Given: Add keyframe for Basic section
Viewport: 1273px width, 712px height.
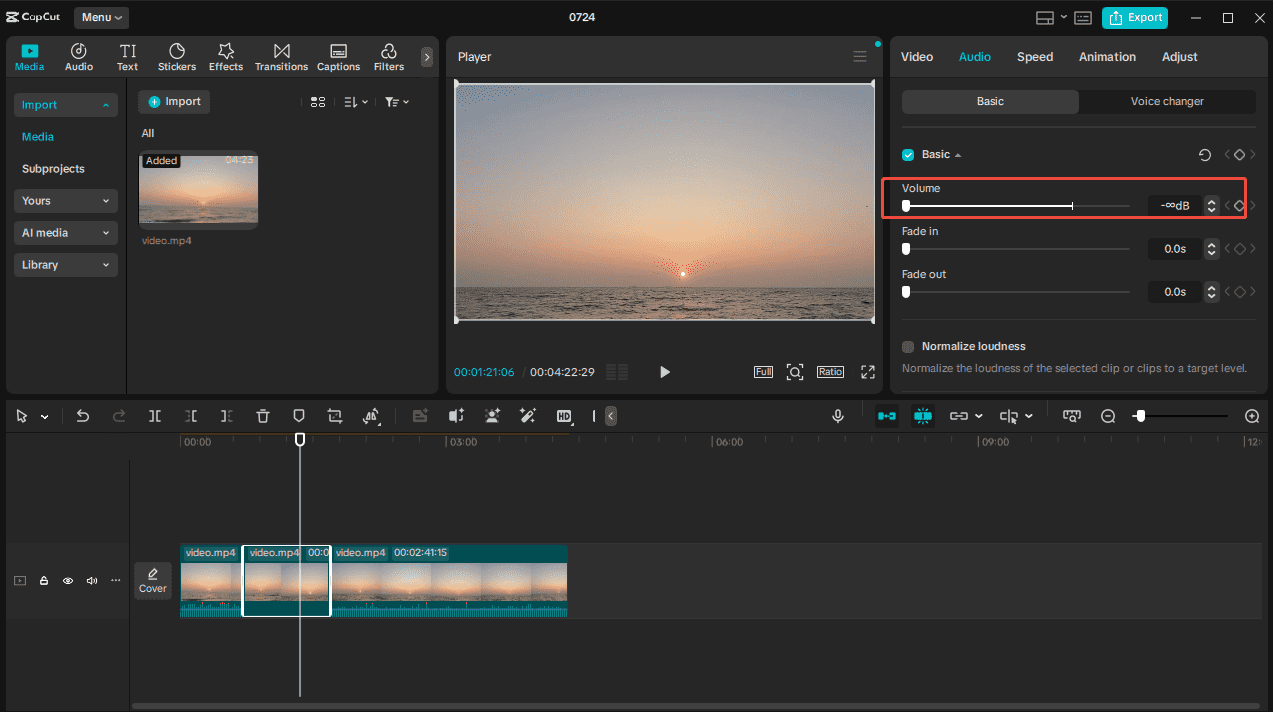Looking at the screenshot, I should click(1239, 155).
